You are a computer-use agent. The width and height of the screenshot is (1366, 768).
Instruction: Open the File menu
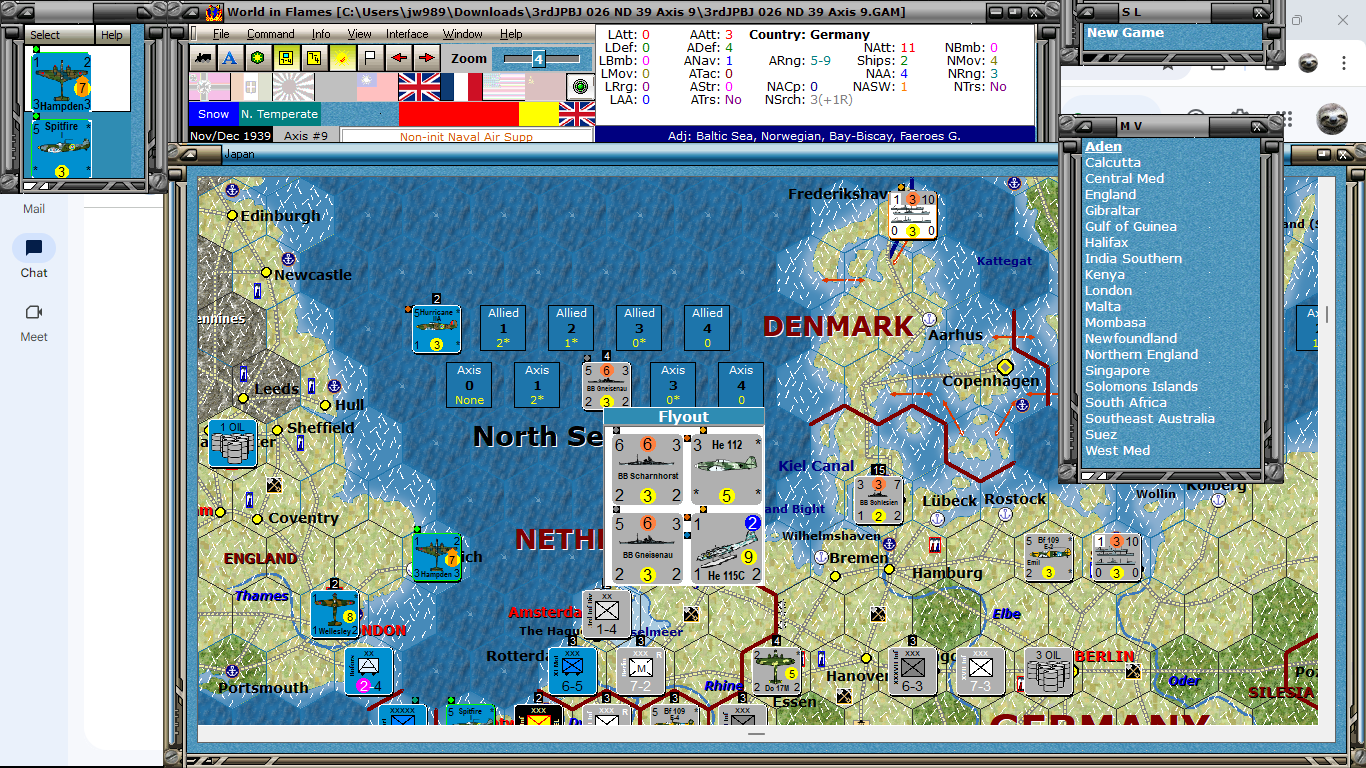(221, 34)
